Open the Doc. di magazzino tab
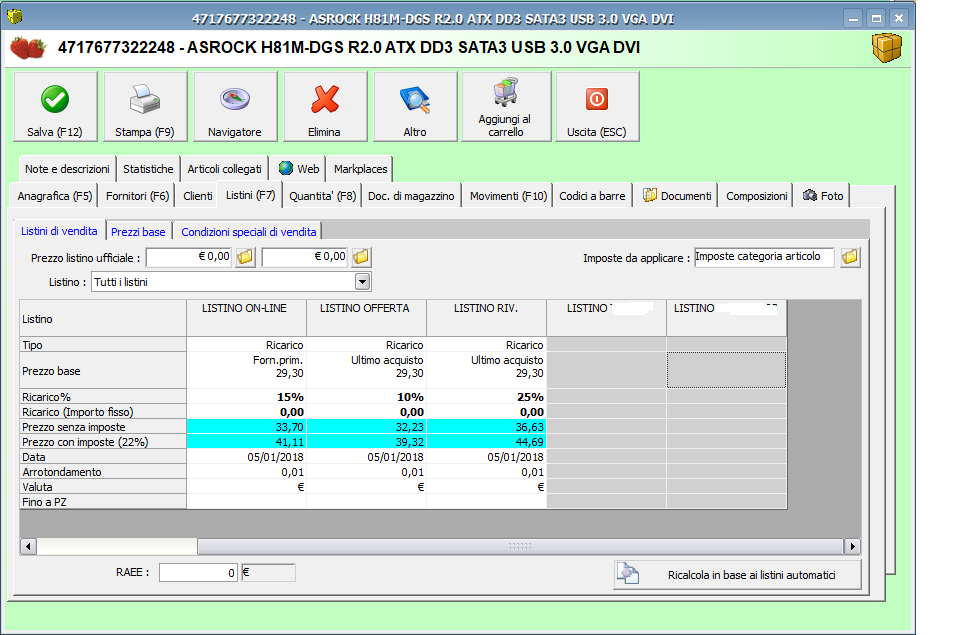Image resolution: width=960 pixels, height=635 pixels. point(411,196)
